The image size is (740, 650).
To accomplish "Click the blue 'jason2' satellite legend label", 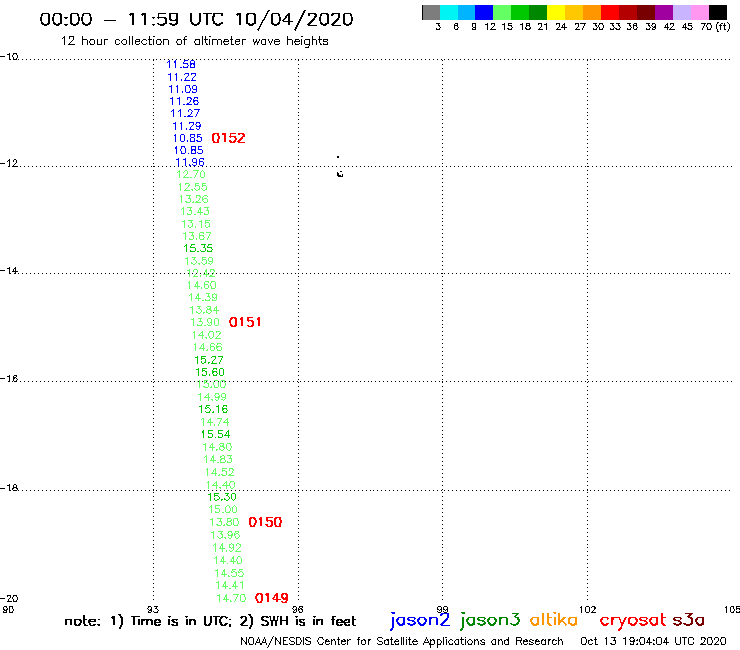I will coord(420,620).
